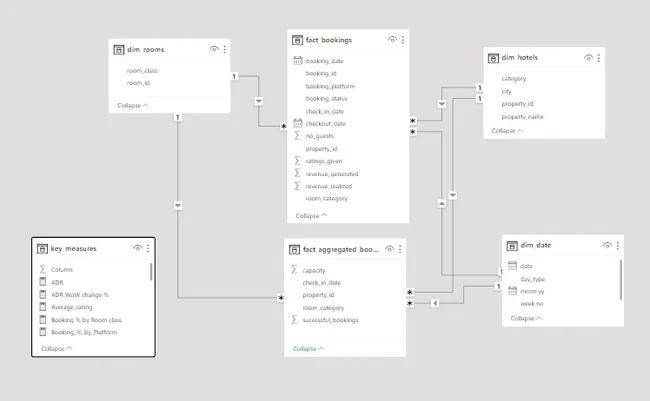Click the sigma icon beside ratings_given
Image resolution: width=650 pixels, height=401 pixels.
pos(297,160)
